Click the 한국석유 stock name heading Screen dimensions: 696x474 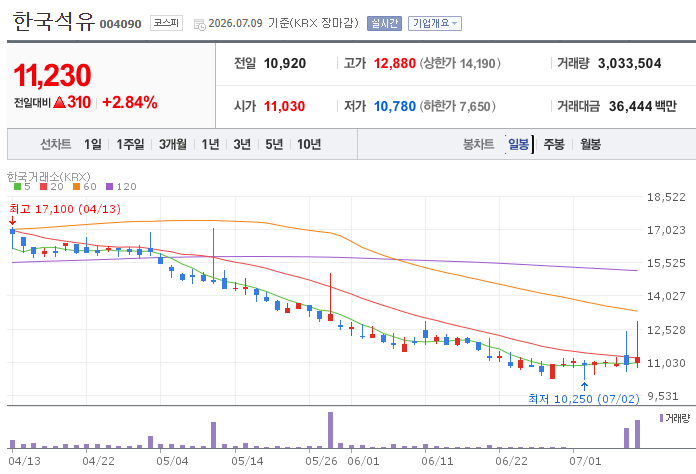[x=54, y=22]
